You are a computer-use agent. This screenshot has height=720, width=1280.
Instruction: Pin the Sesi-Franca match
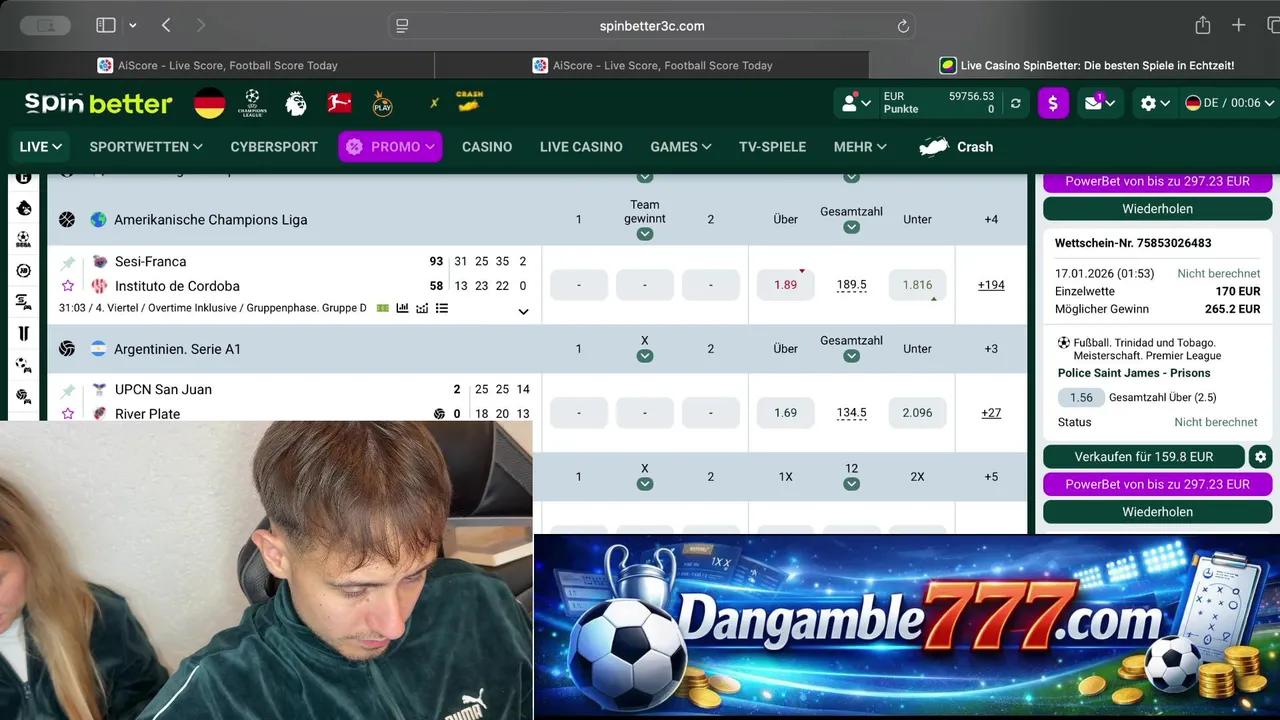[67, 261]
